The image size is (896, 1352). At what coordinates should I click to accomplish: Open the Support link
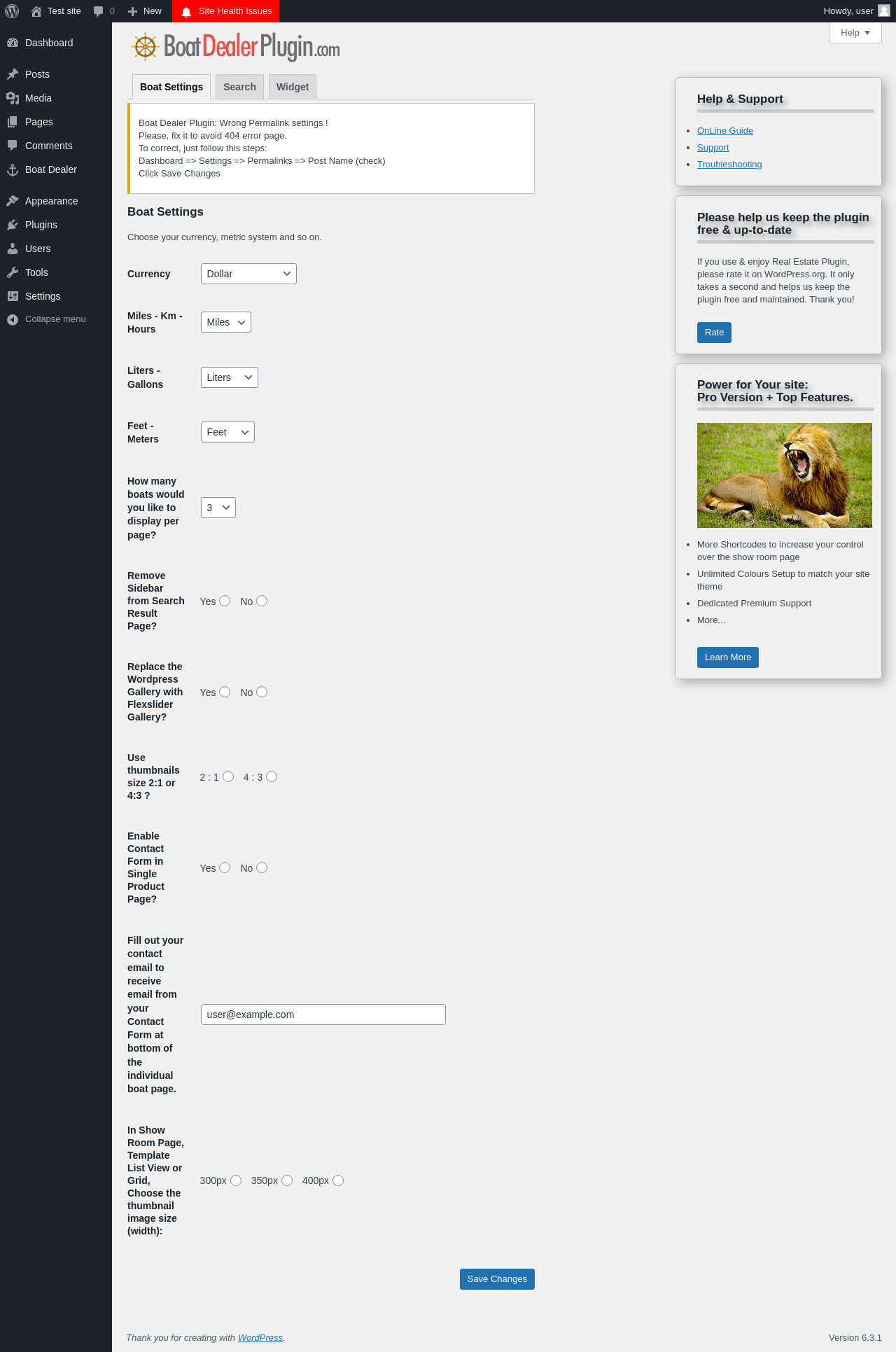713,148
